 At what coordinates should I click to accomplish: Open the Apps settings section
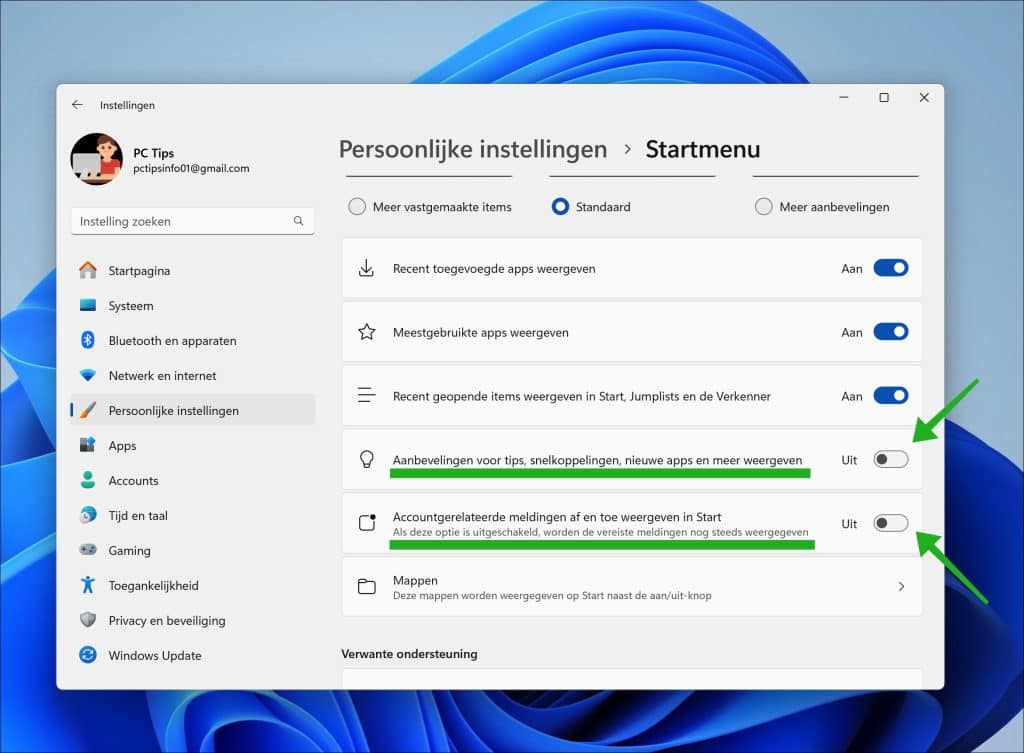[193, 445]
